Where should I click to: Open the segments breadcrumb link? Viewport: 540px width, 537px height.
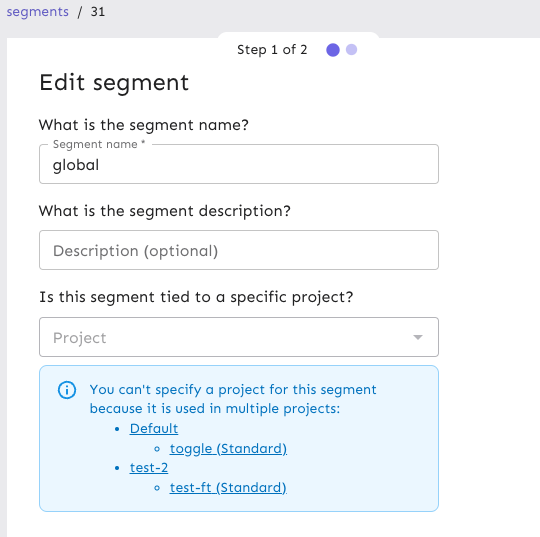click(x=38, y=12)
